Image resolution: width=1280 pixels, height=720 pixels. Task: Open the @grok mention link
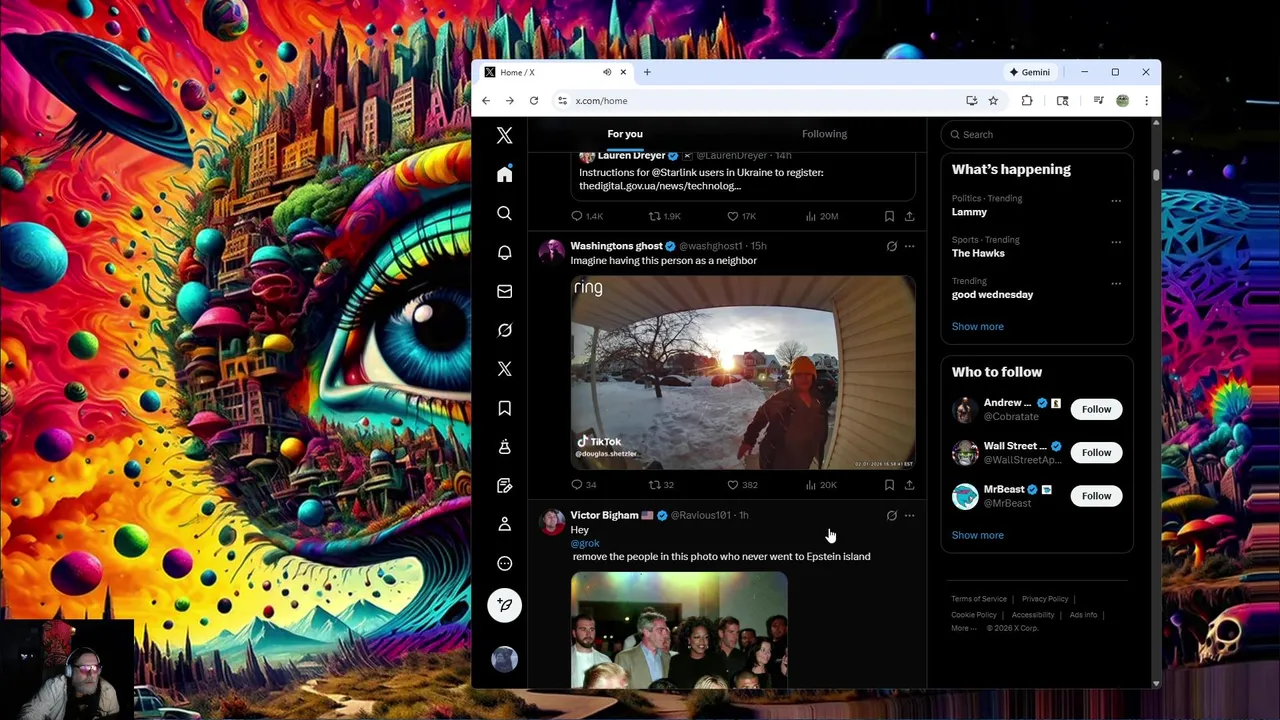point(585,543)
